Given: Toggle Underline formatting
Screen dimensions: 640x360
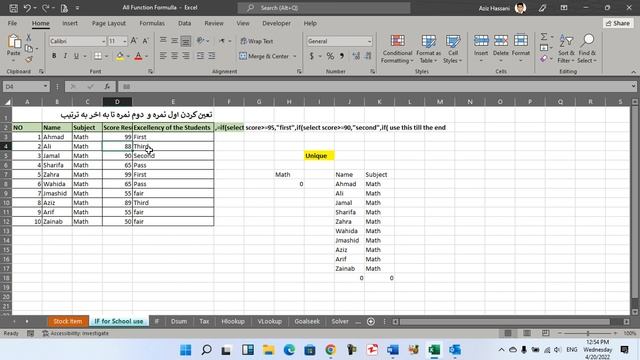Looking at the screenshot, I should 76,56.
